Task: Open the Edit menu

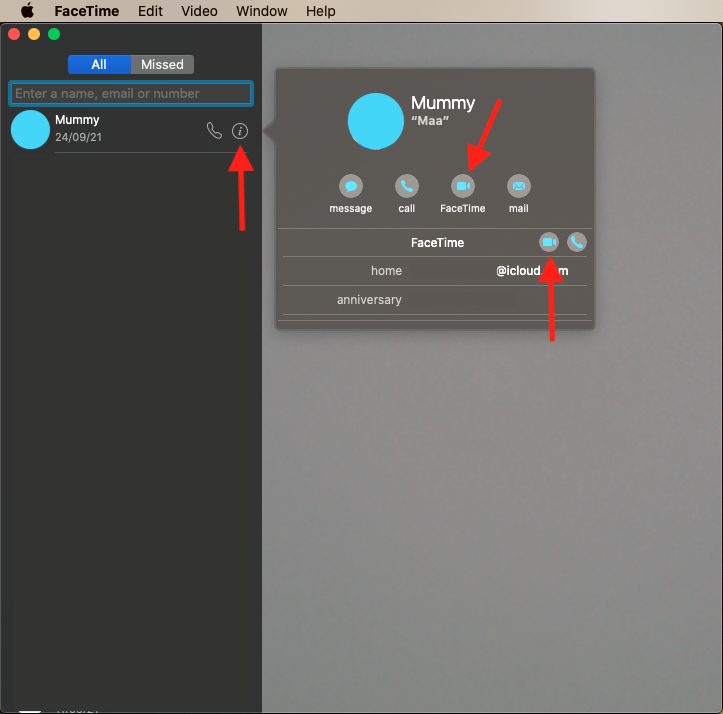Action: tap(150, 11)
